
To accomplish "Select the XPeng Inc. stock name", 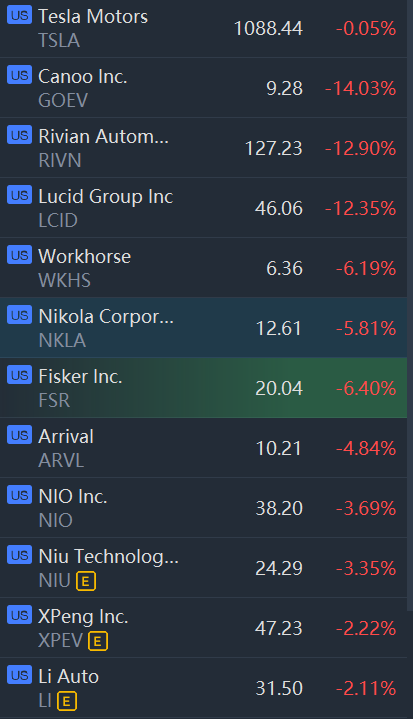I will point(83,617).
